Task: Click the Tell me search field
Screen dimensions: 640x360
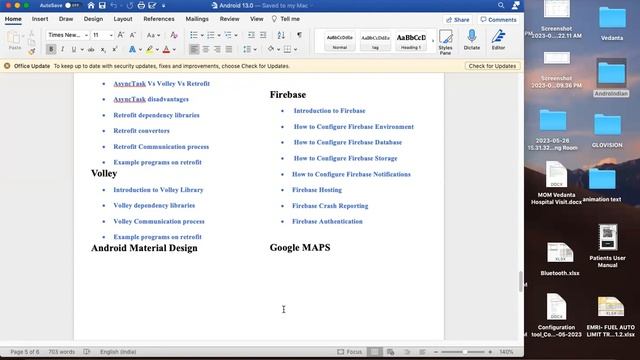Action: (x=286, y=19)
